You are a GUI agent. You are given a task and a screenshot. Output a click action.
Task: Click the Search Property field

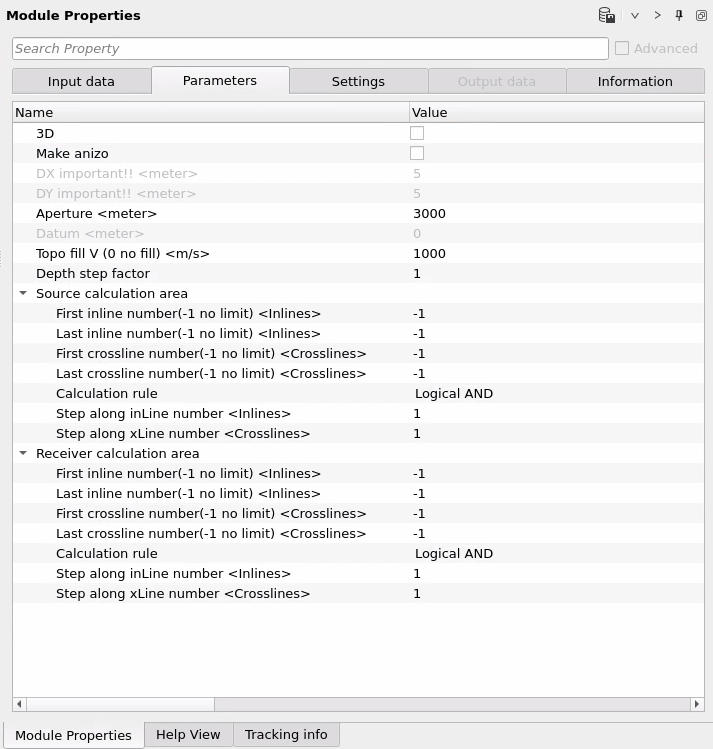(310, 49)
